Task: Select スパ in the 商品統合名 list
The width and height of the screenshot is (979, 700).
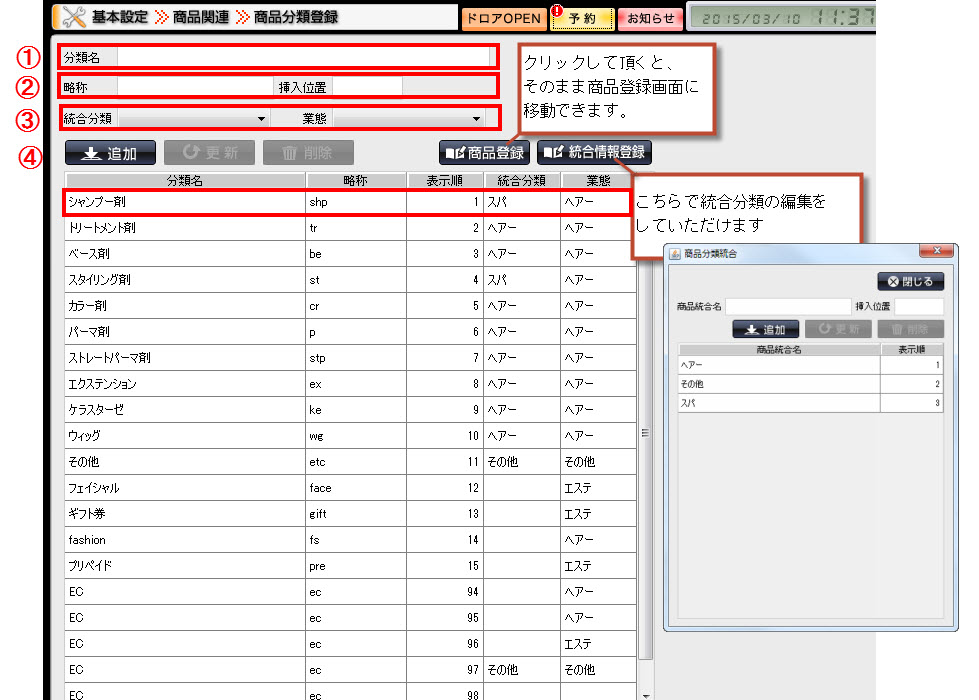Action: [x=778, y=403]
